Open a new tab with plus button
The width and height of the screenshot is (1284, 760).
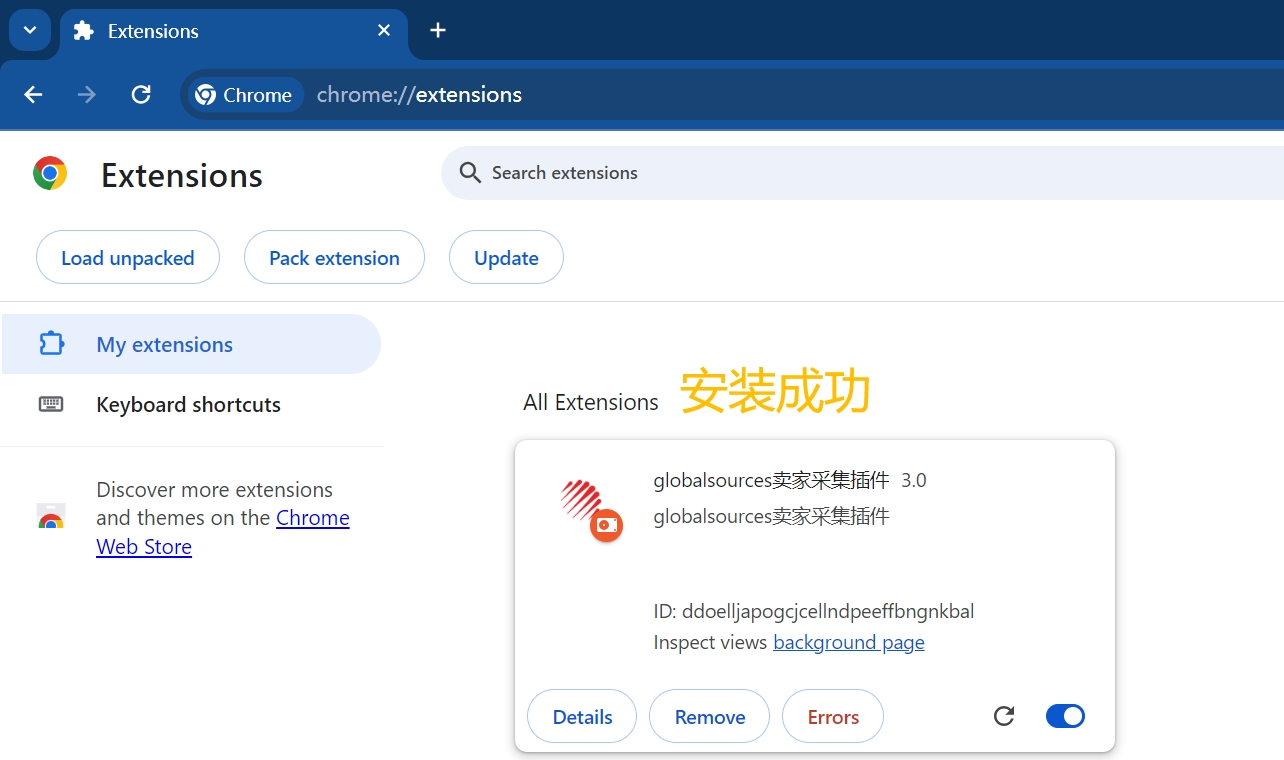[437, 30]
